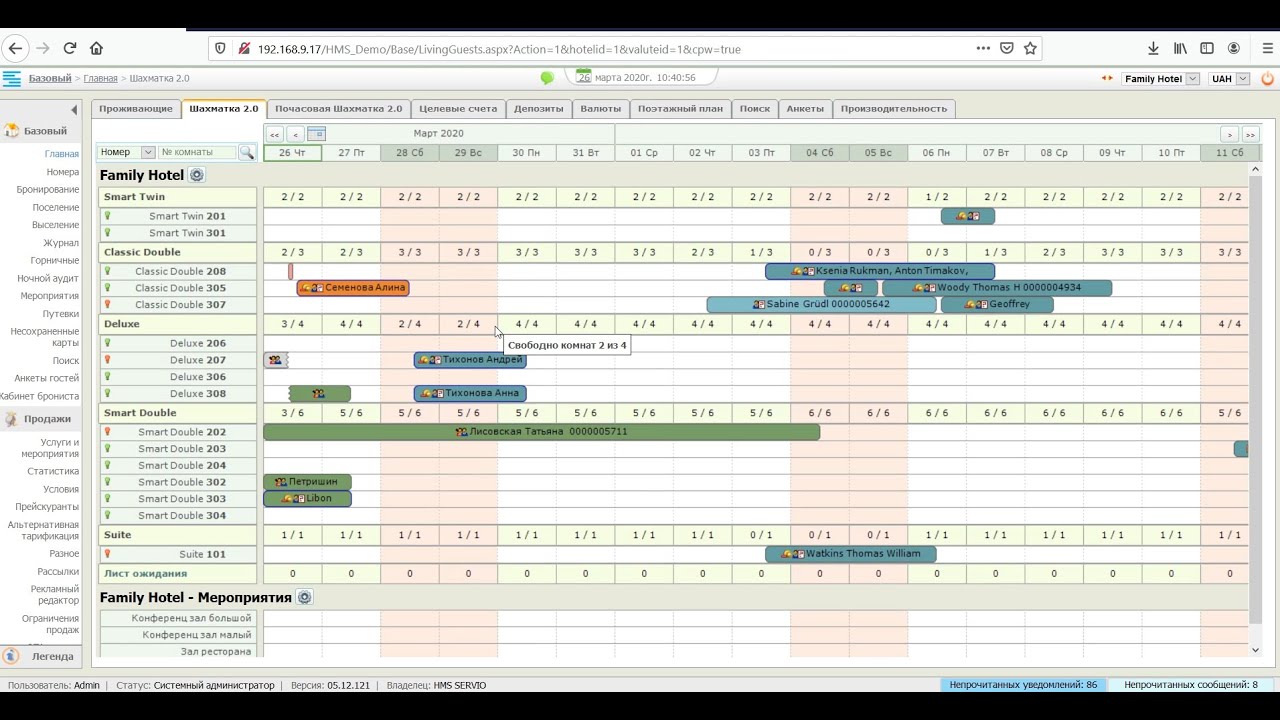Open the Поэтажный план tab
Viewport: 1280px width, 720px height.
pos(680,109)
